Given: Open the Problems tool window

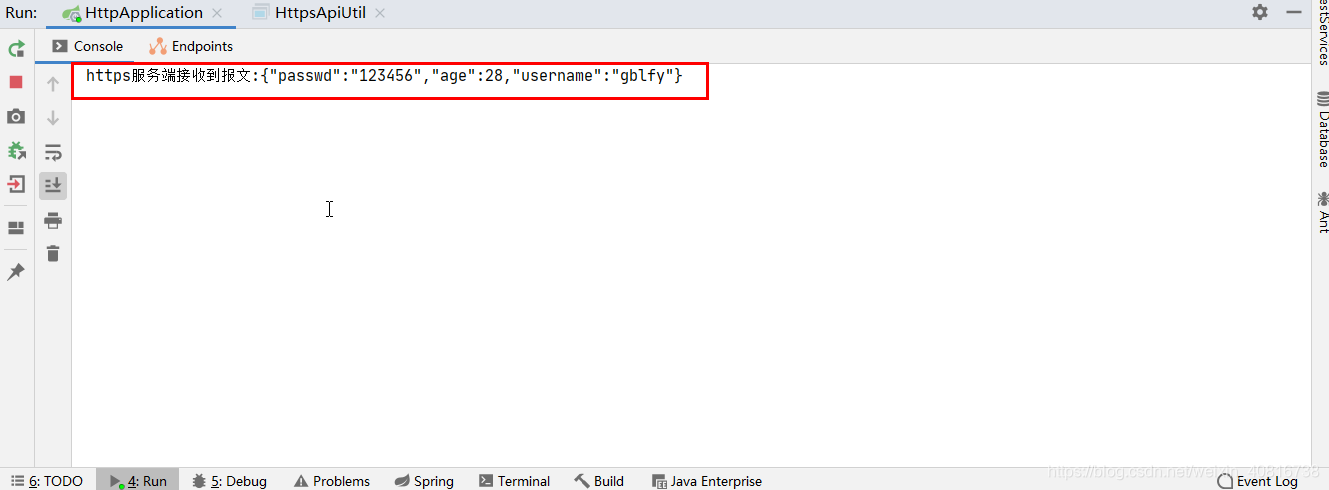Looking at the screenshot, I should pyautogui.click(x=331, y=481).
